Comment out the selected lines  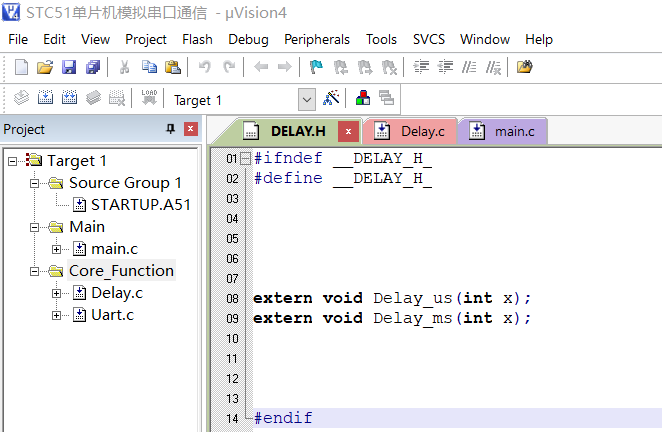point(469,67)
